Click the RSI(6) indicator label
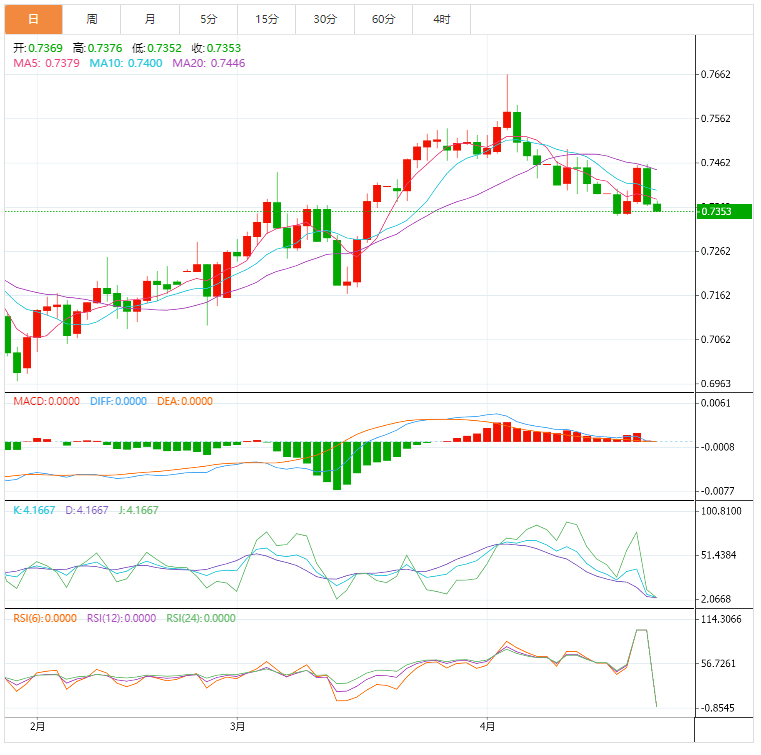This screenshot has width=761, height=755. [x=44, y=618]
